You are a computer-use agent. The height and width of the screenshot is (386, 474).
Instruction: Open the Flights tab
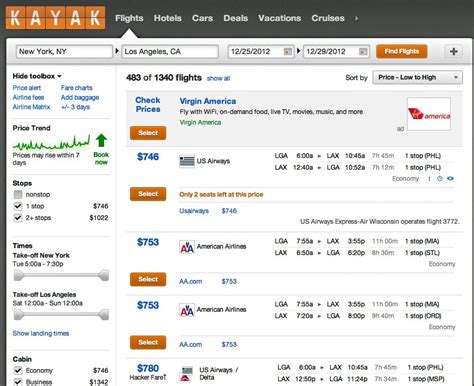pyautogui.click(x=129, y=18)
